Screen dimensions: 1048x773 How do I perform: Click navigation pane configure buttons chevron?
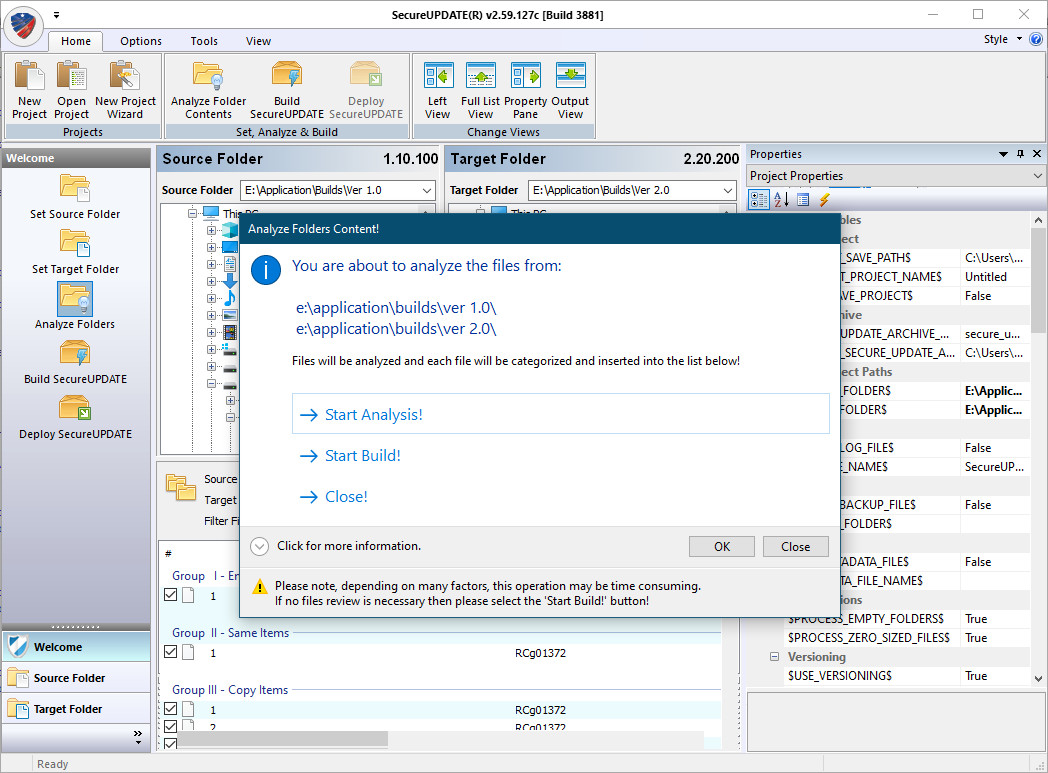[138, 737]
